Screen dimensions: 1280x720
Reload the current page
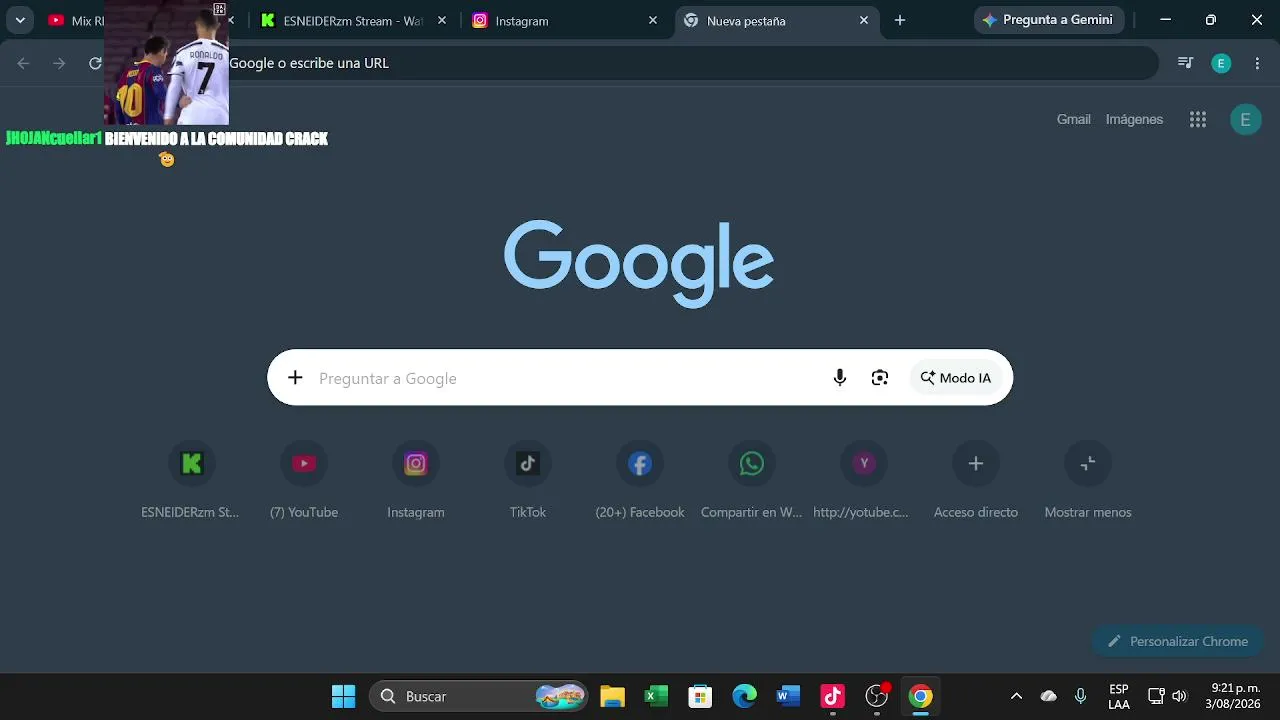[x=95, y=63]
